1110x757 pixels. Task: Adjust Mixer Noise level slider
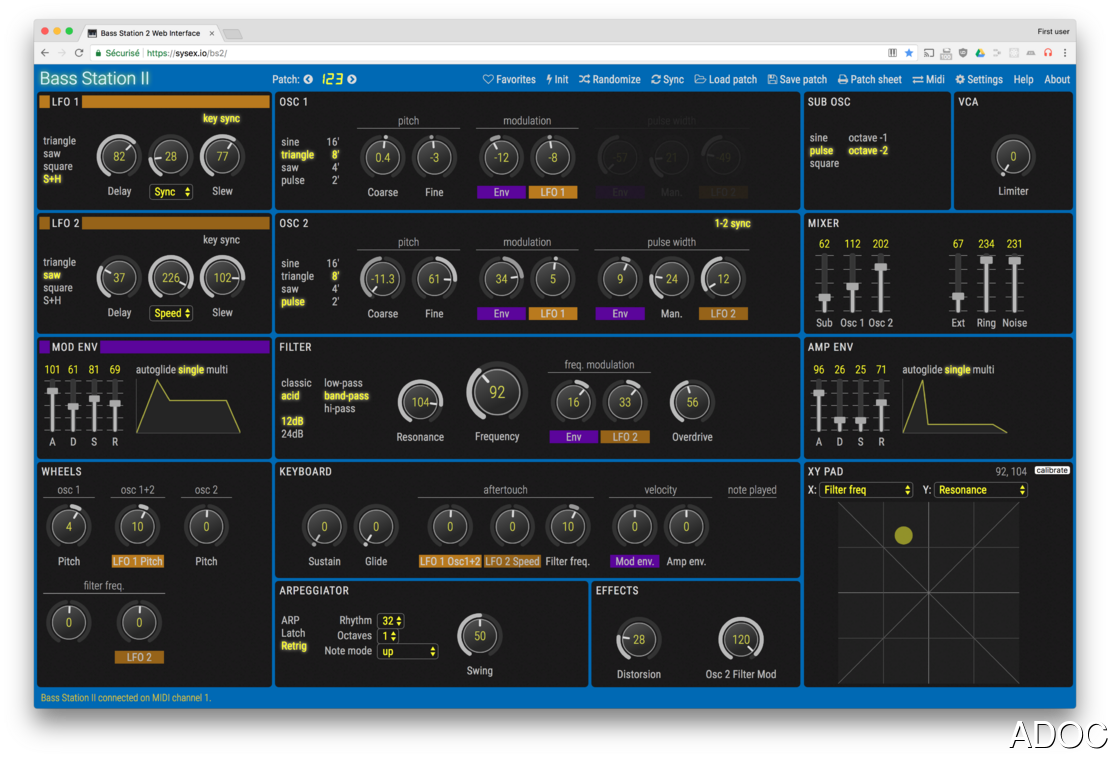[1014, 261]
